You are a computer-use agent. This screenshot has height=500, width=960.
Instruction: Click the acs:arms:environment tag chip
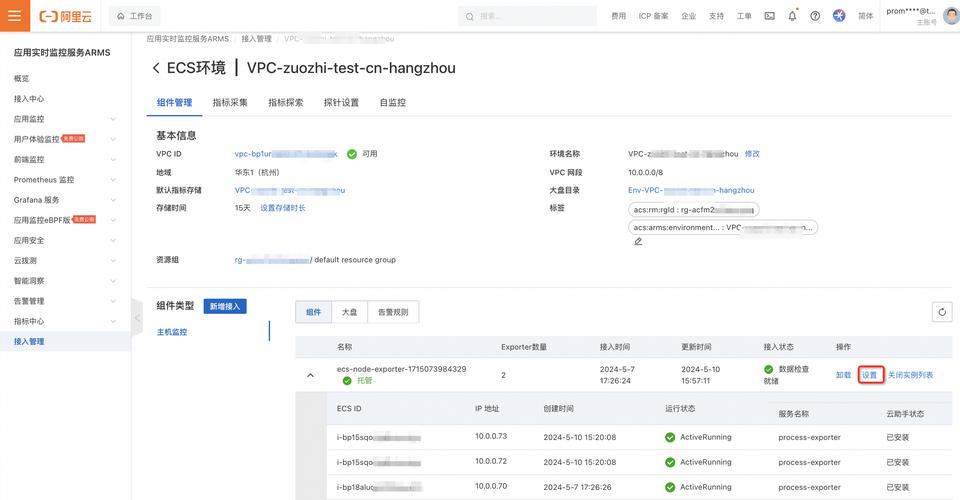(723, 228)
